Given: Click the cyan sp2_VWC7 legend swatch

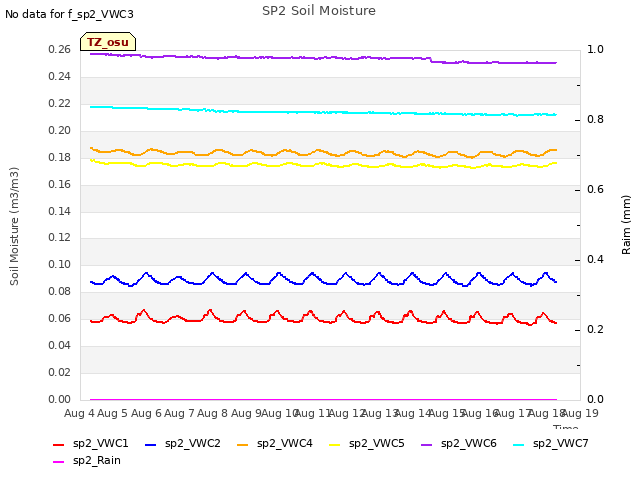Looking at the screenshot, I should coord(518,444).
